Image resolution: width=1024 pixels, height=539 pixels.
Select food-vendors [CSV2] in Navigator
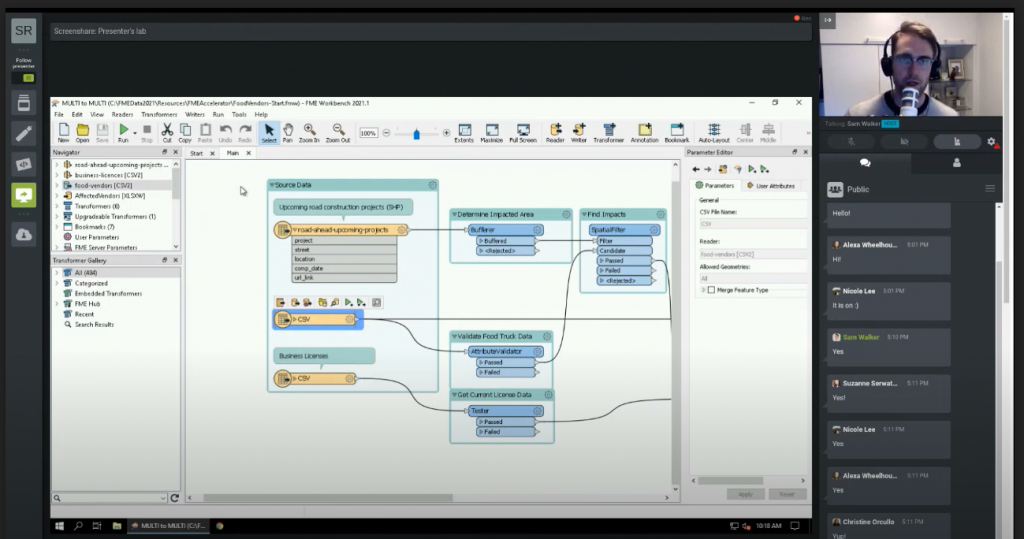103,186
